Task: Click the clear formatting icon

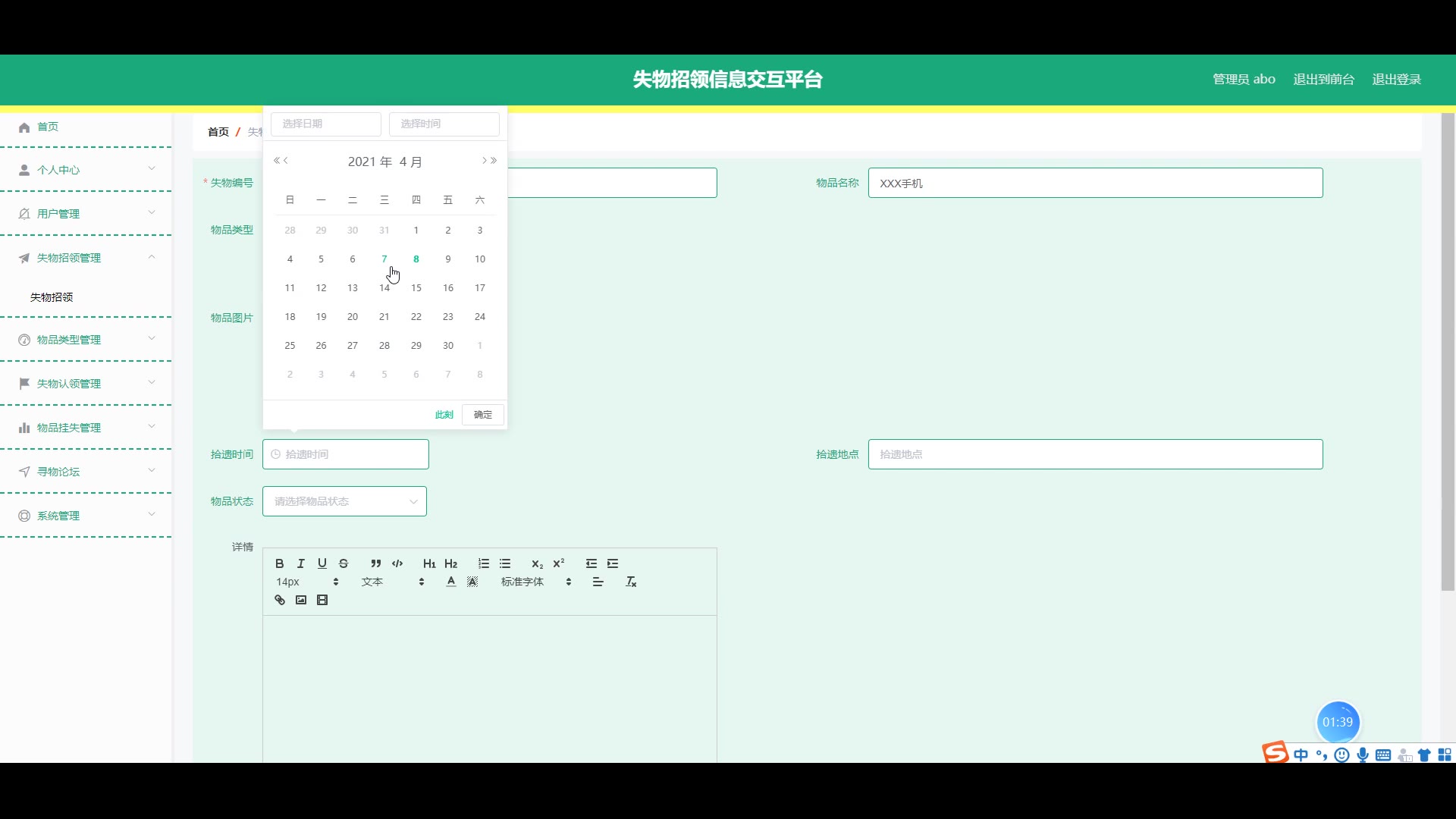Action: click(630, 582)
